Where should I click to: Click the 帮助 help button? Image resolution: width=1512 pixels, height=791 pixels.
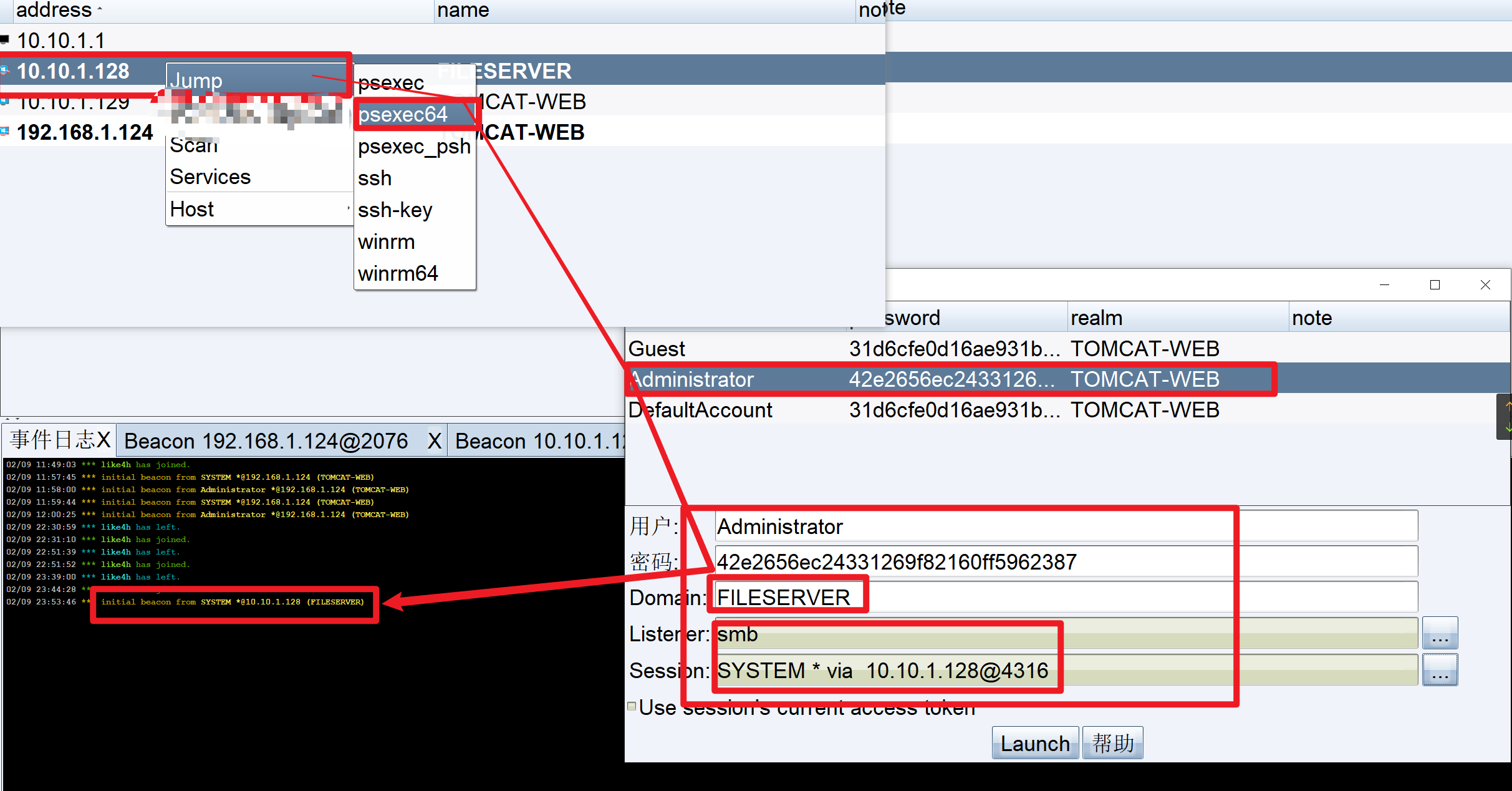click(x=1113, y=743)
